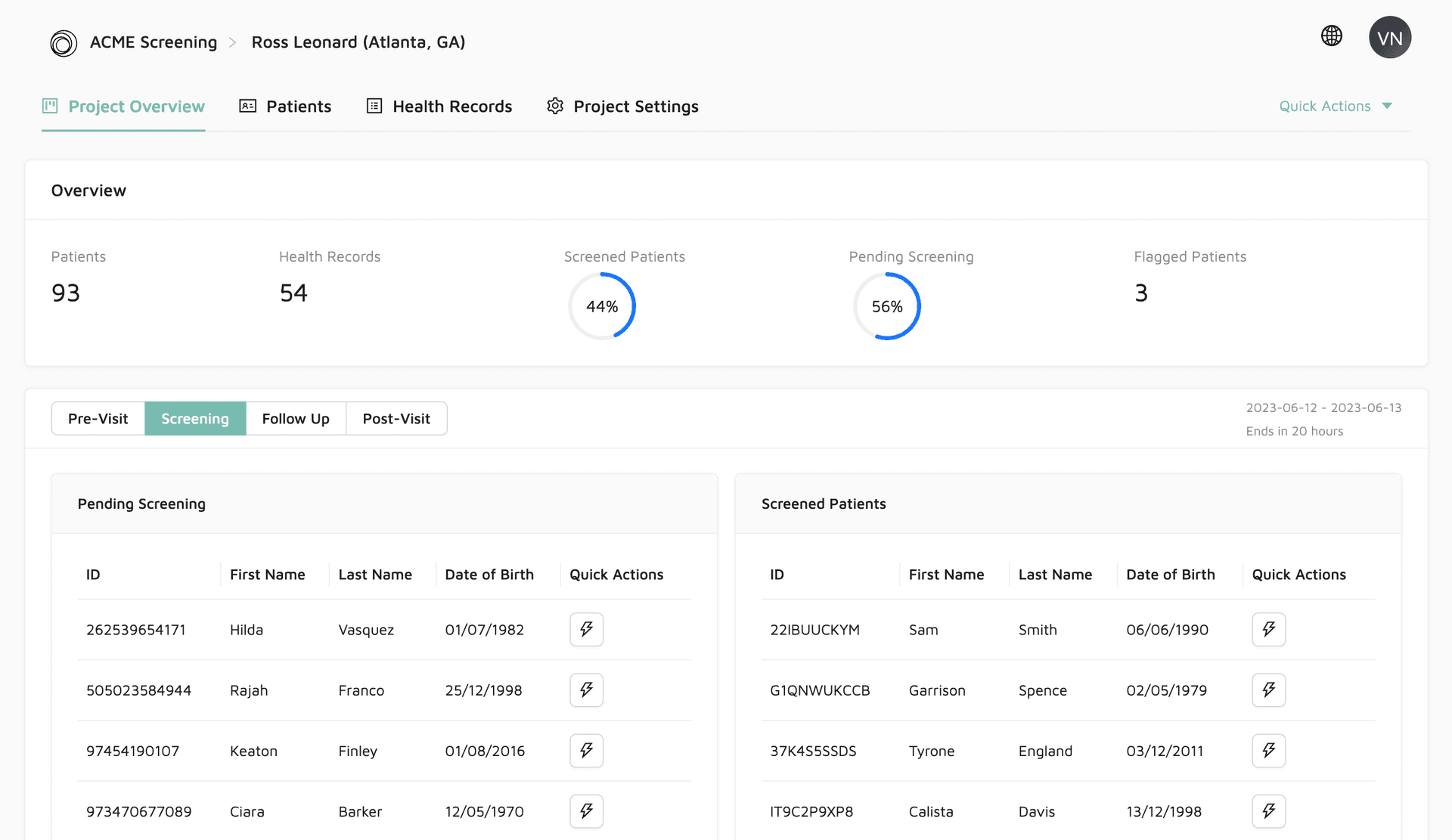1452x840 pixels.
Task: Click patient ID 262539654171
Action: click(x=136, y=630)
